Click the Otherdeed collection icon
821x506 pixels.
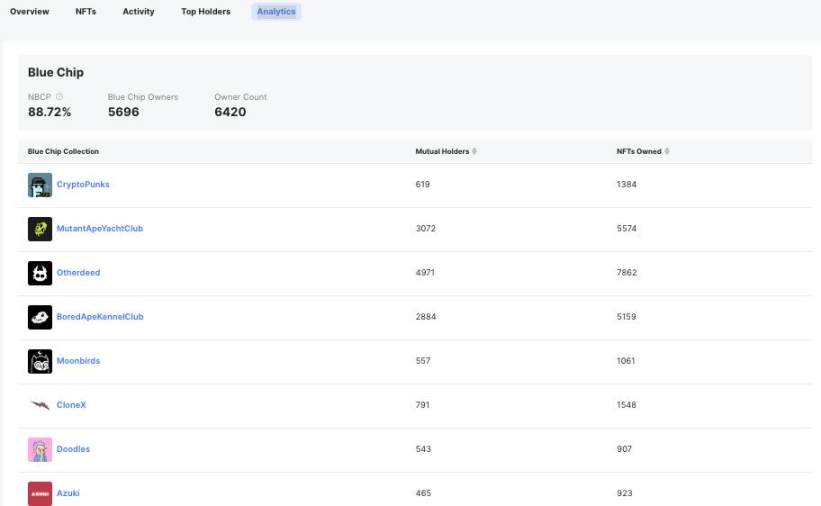[40, 273]
